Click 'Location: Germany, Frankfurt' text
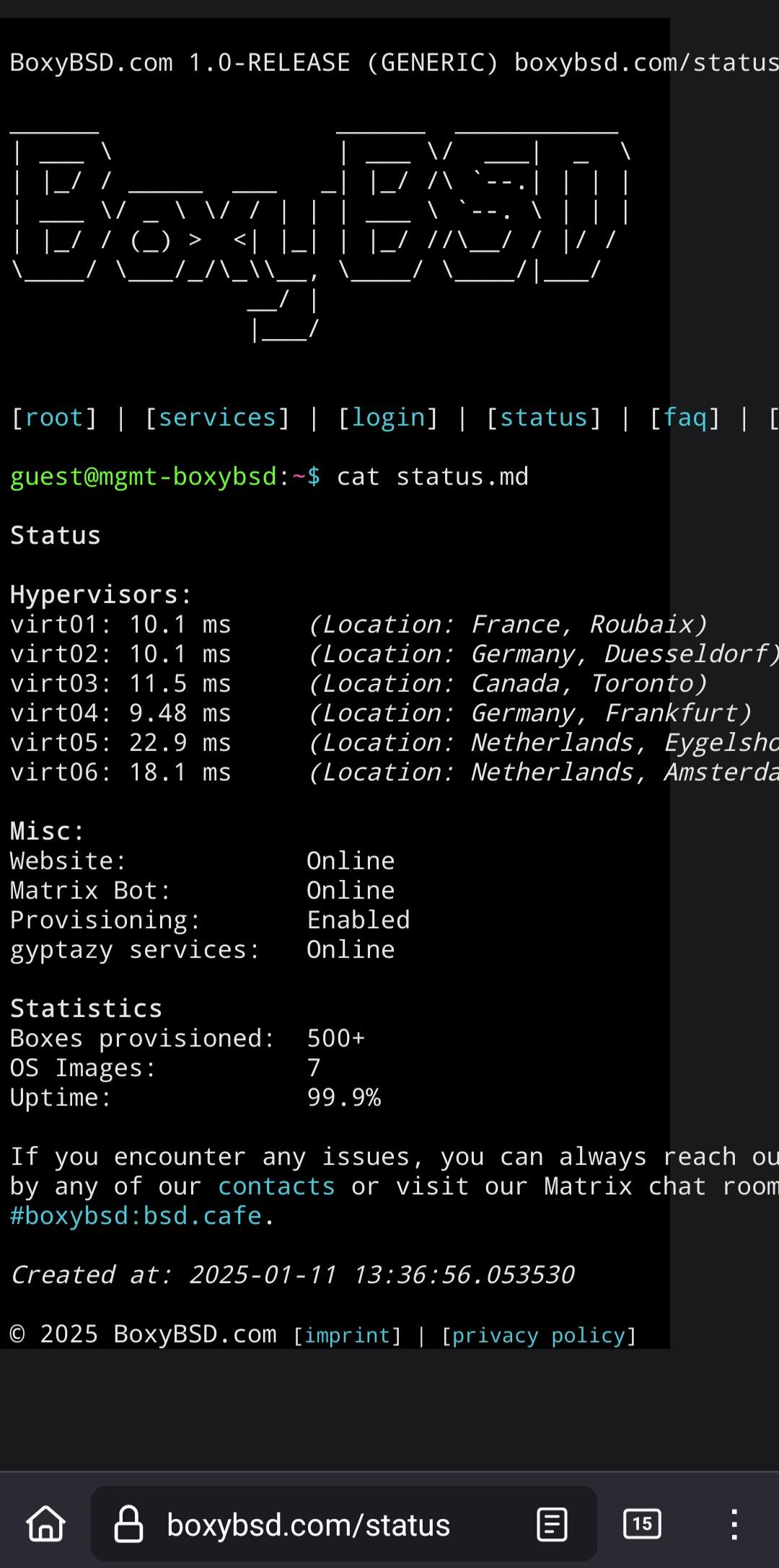 click(x=531, y=713)
